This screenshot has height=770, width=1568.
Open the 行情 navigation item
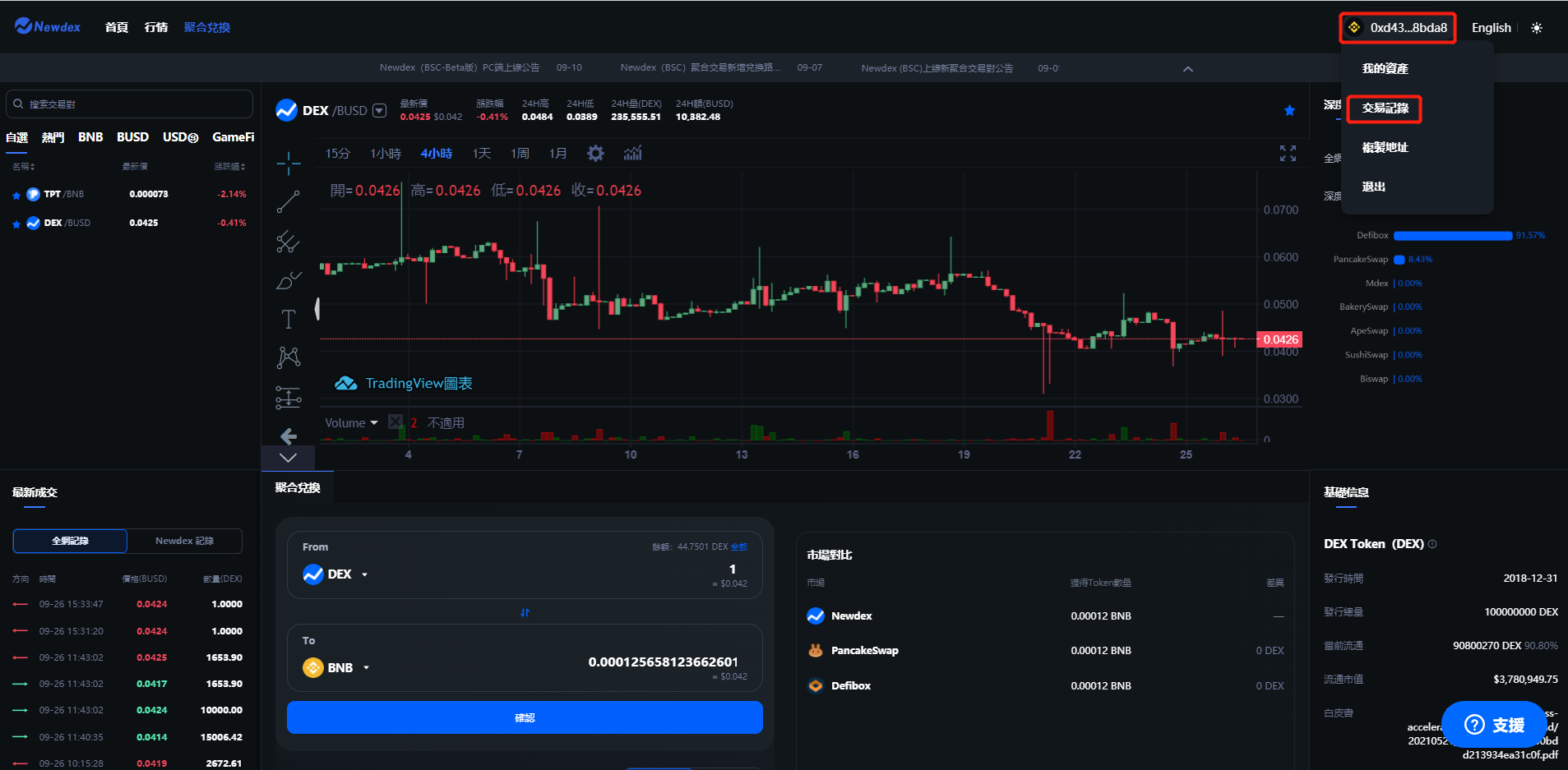156,27
